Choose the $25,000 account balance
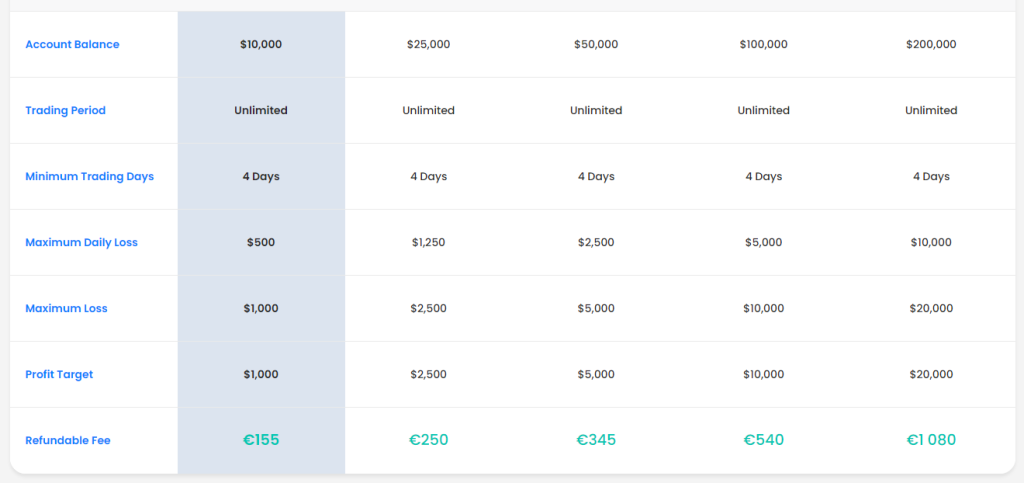Viewport: 1024px width, 483px height. (x=428, y=44)
